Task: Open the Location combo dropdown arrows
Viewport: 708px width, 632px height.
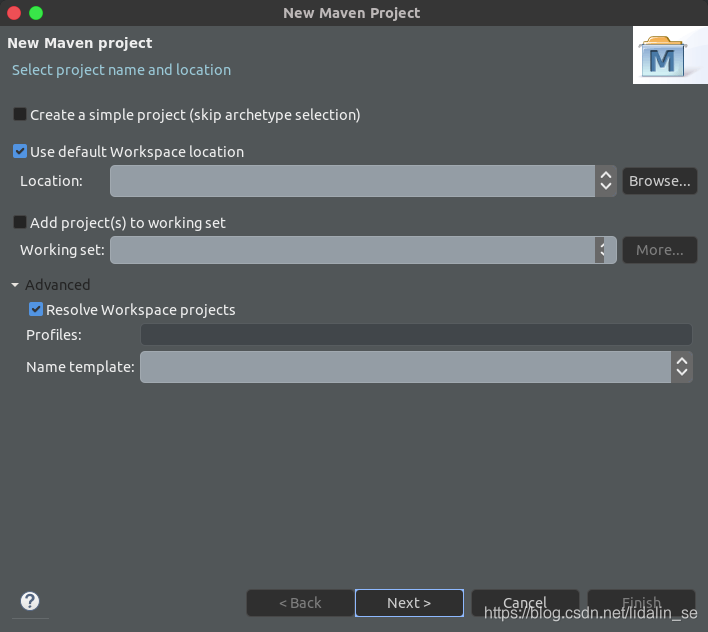Action: [606, 181]
